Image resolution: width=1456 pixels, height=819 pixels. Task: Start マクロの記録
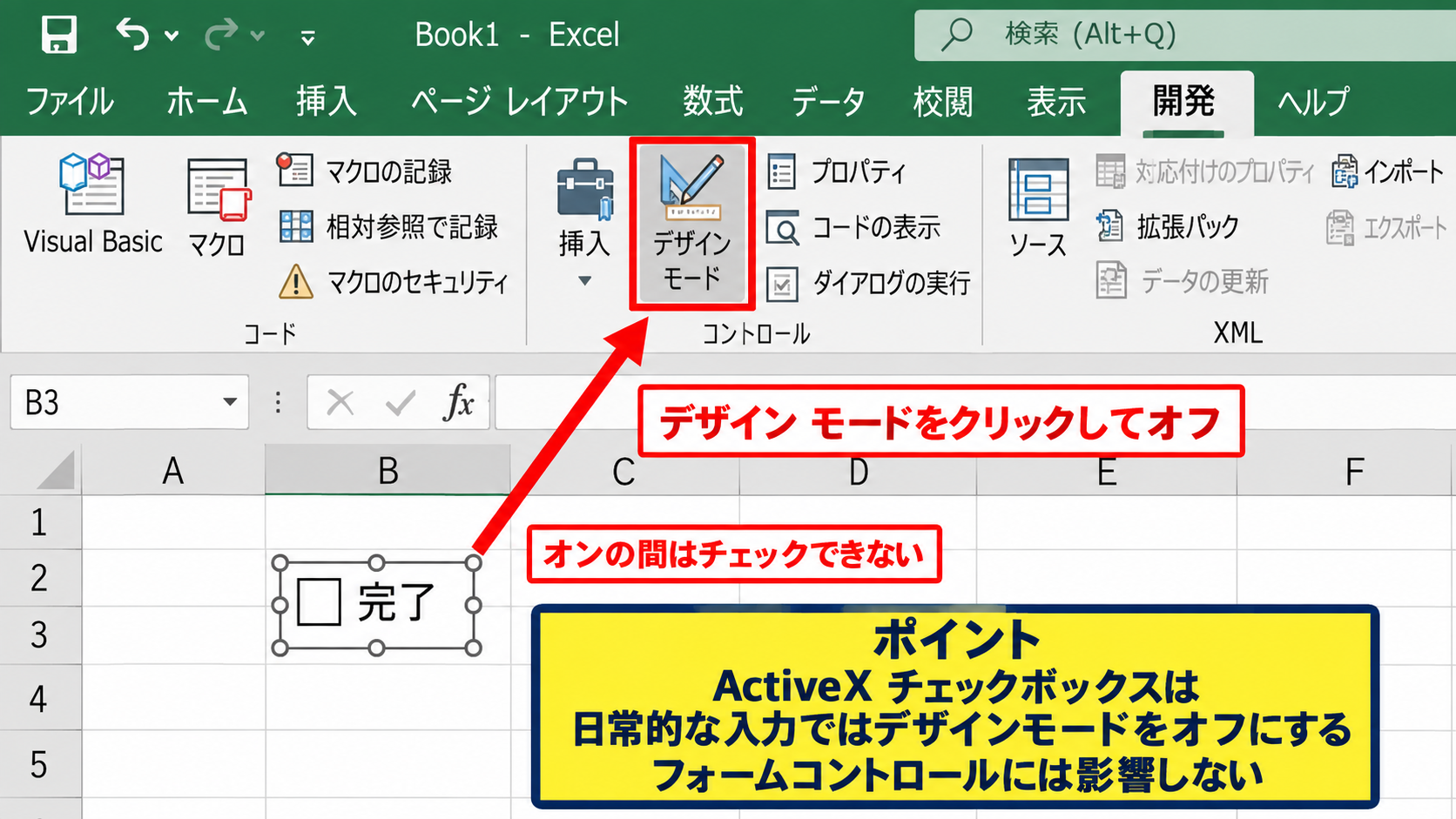pos(366,171)
